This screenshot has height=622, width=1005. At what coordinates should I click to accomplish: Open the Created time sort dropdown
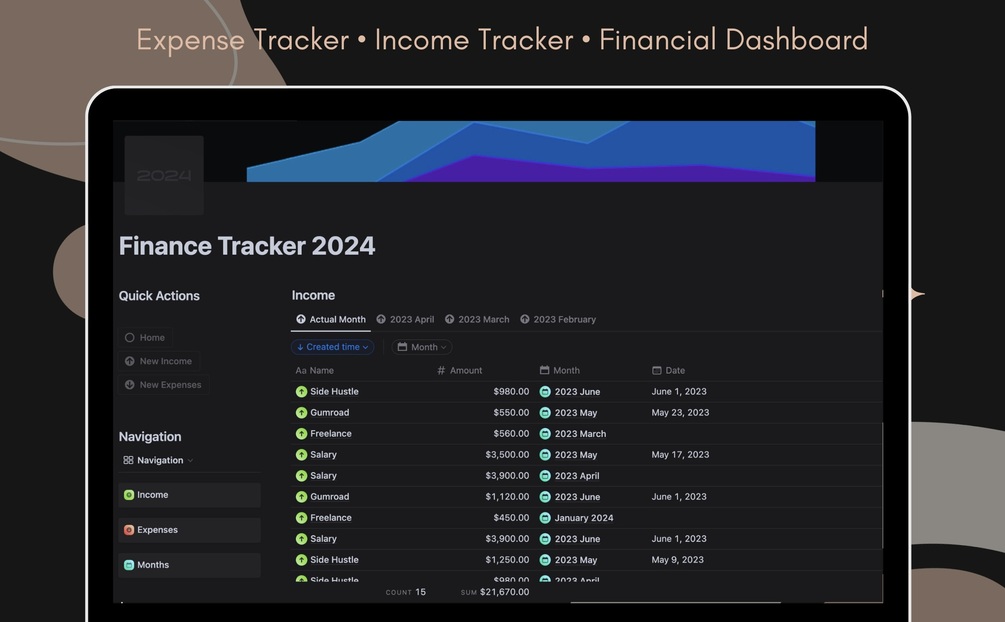pos(332,347)
